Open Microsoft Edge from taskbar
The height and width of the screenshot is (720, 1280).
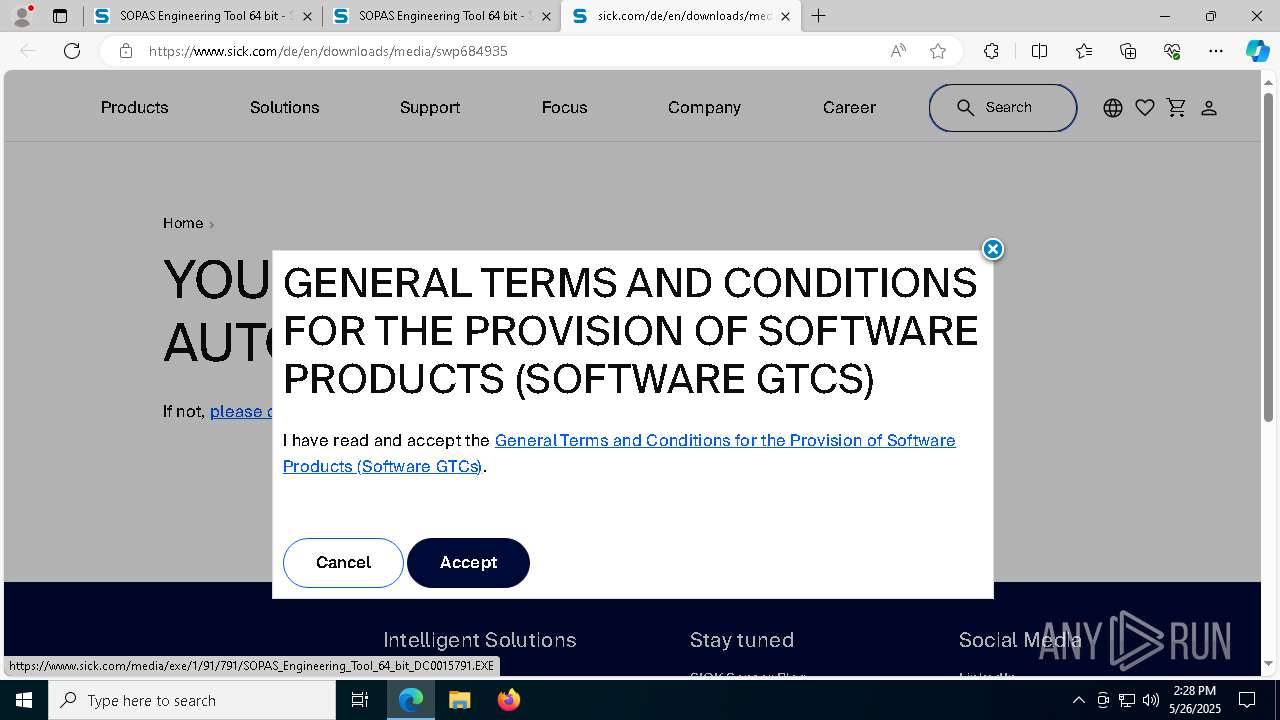pyautogui.click(x=411, y=700)
